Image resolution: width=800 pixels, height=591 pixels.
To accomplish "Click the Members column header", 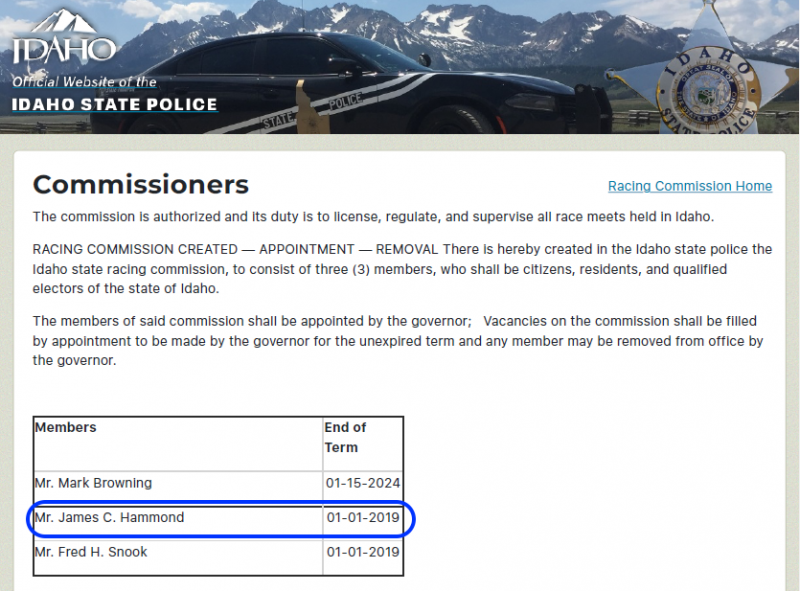I will pyautogui.click(x=66, y=428).
